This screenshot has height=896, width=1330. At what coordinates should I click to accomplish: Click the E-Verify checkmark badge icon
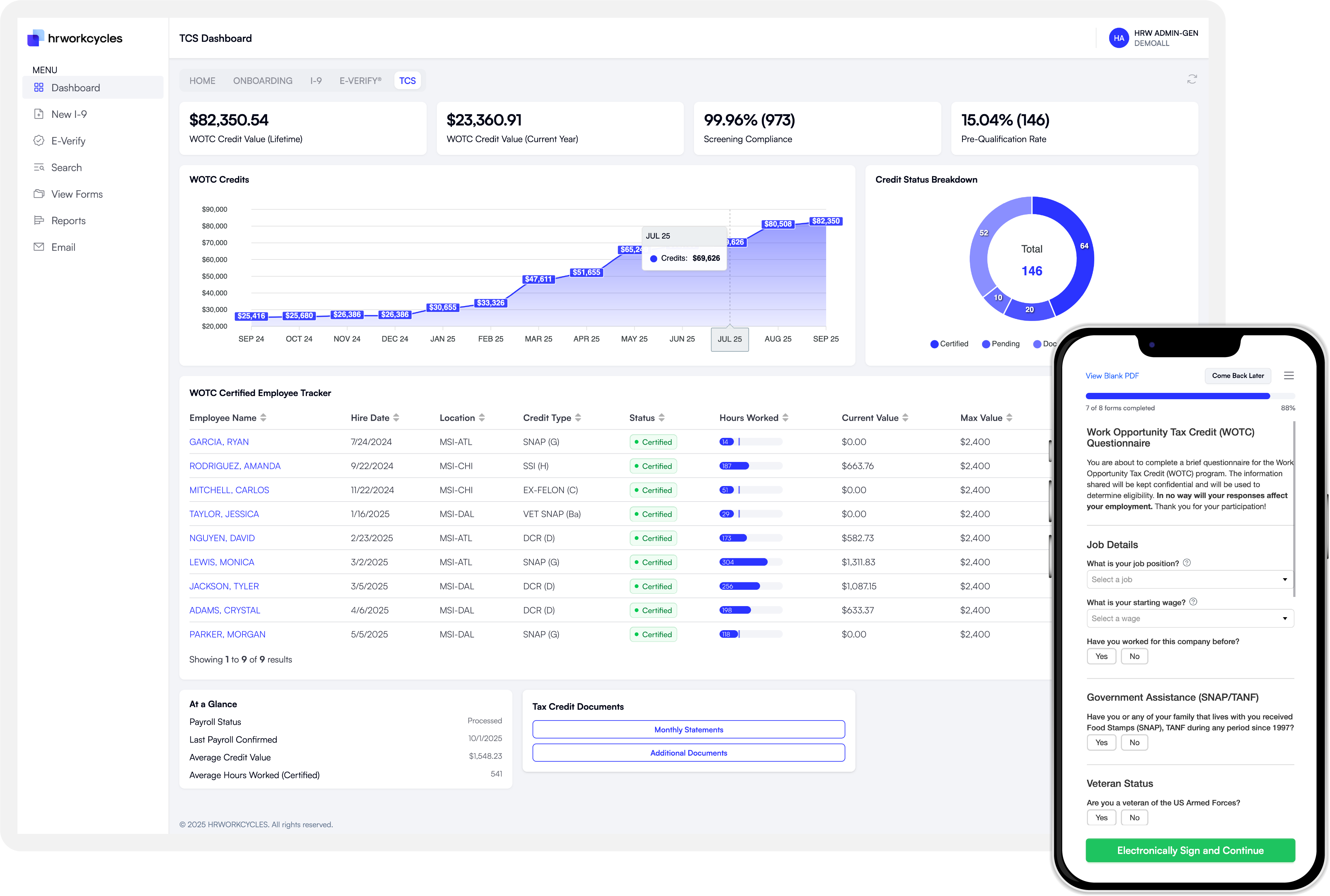coord(39,141)
